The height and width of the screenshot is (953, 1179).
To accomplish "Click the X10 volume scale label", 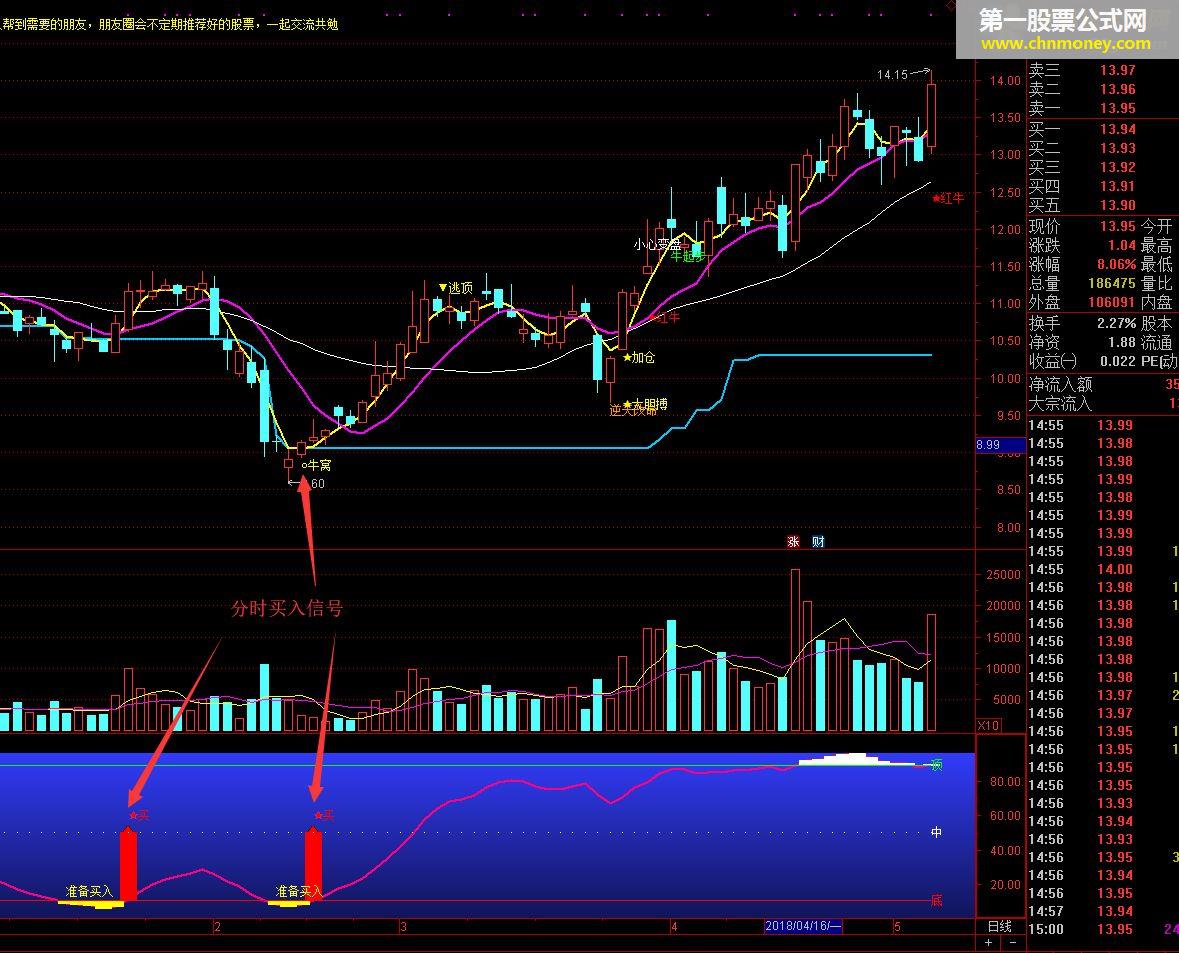I will pyautogui.click(x=988, y=726).
